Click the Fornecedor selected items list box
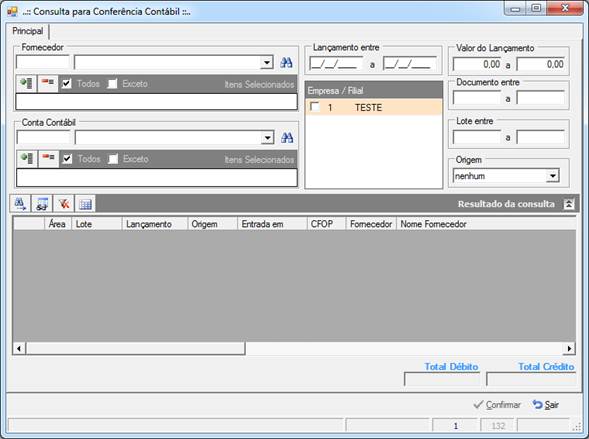Image resolution: width=589 pixels, height=439 pixels. click(157, 101)
